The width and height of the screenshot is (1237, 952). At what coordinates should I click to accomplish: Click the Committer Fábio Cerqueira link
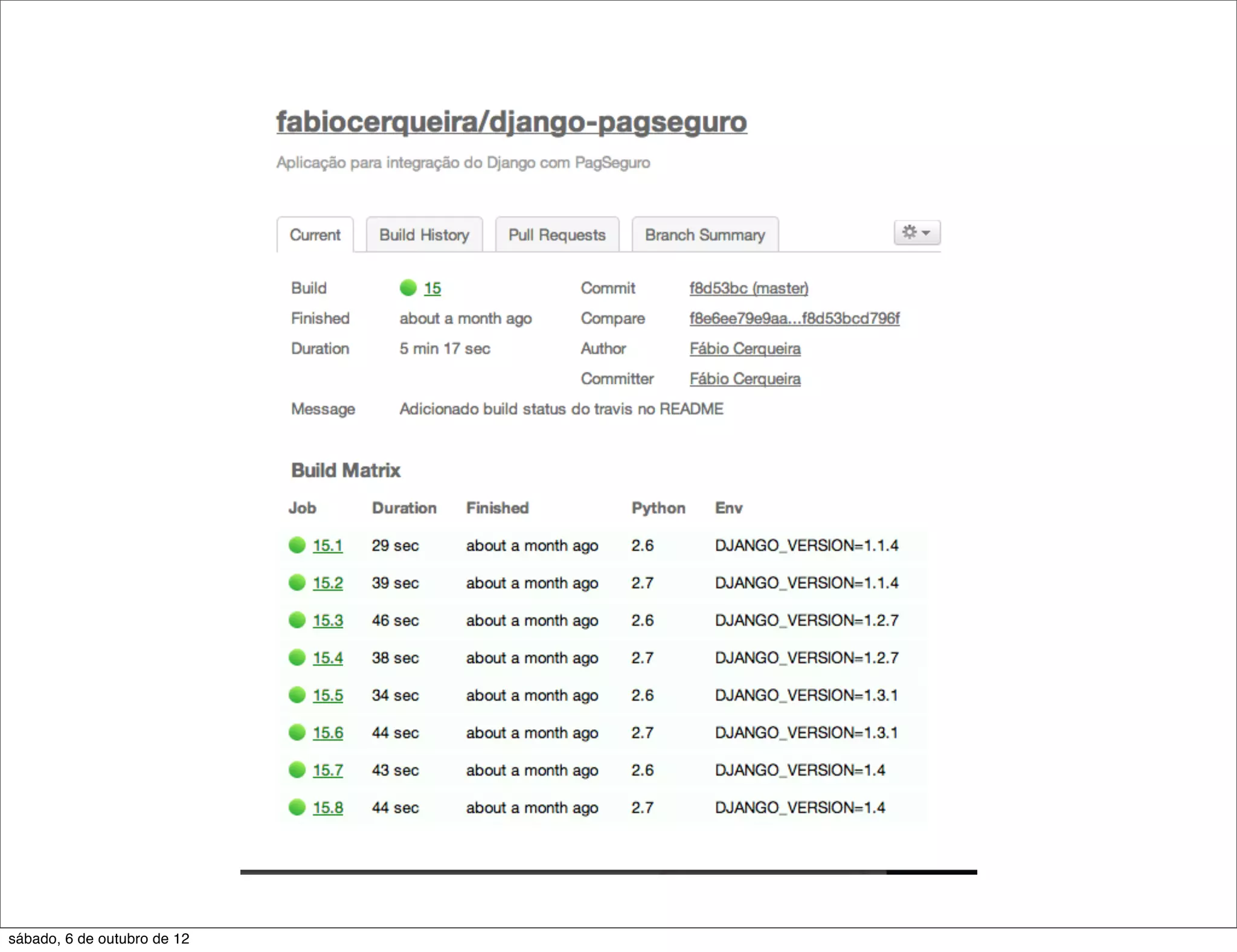[x=745, y=379]
